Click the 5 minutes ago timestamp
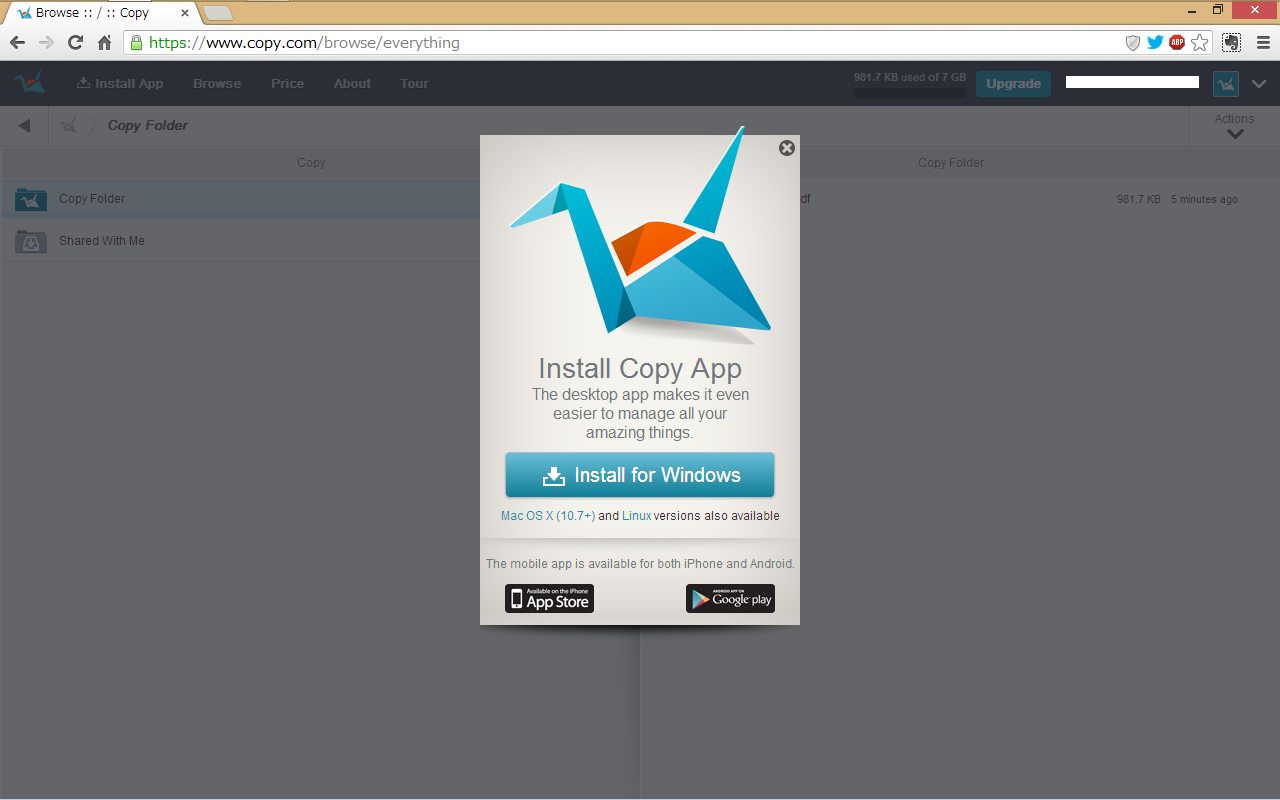1280x800 pixels. pos(1204,200)
